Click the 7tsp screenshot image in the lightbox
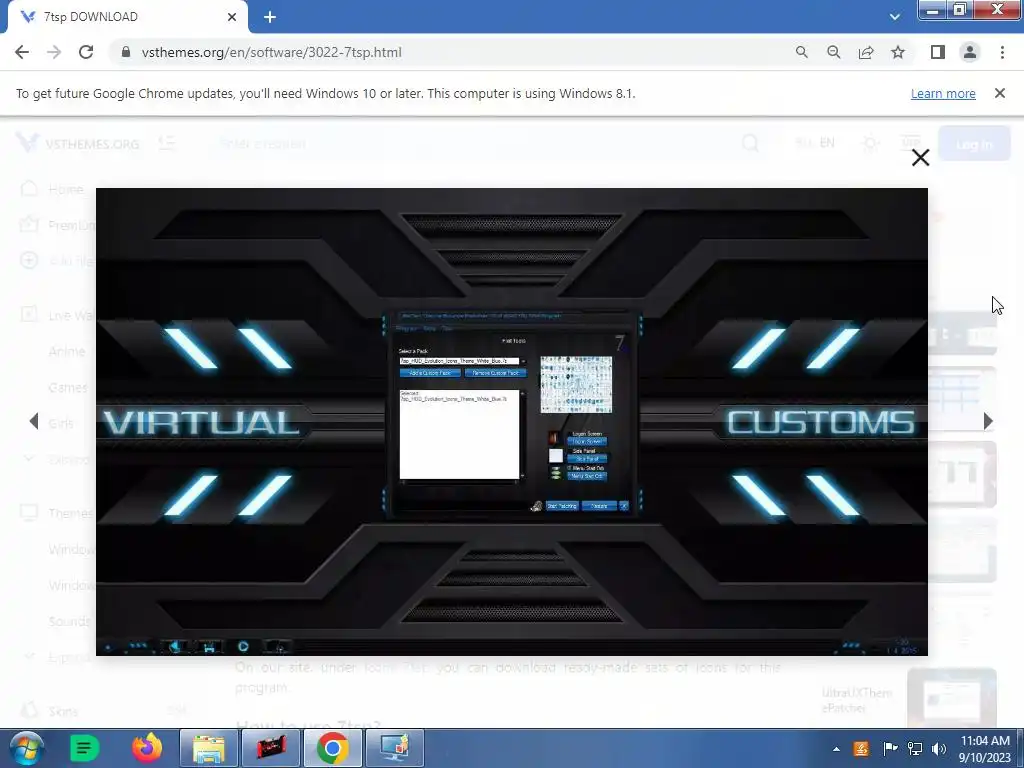This screenshot has height=768, width=1024. tap(511, 422)
